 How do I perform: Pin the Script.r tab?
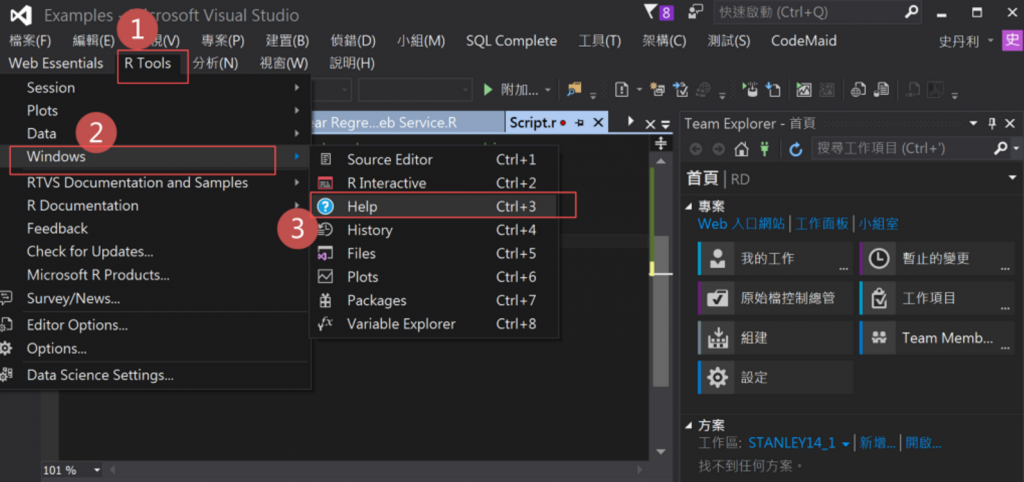coord(580,123)
